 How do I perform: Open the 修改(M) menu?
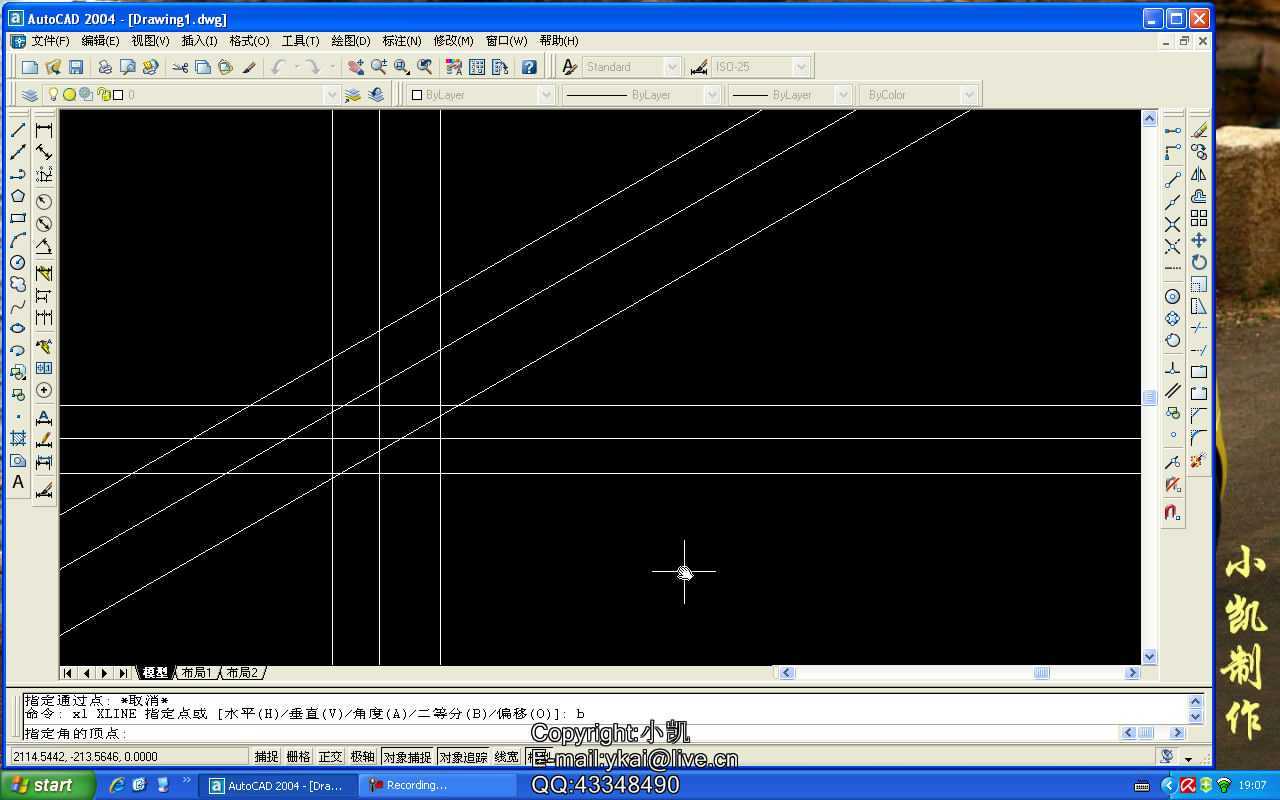(453, 41)
